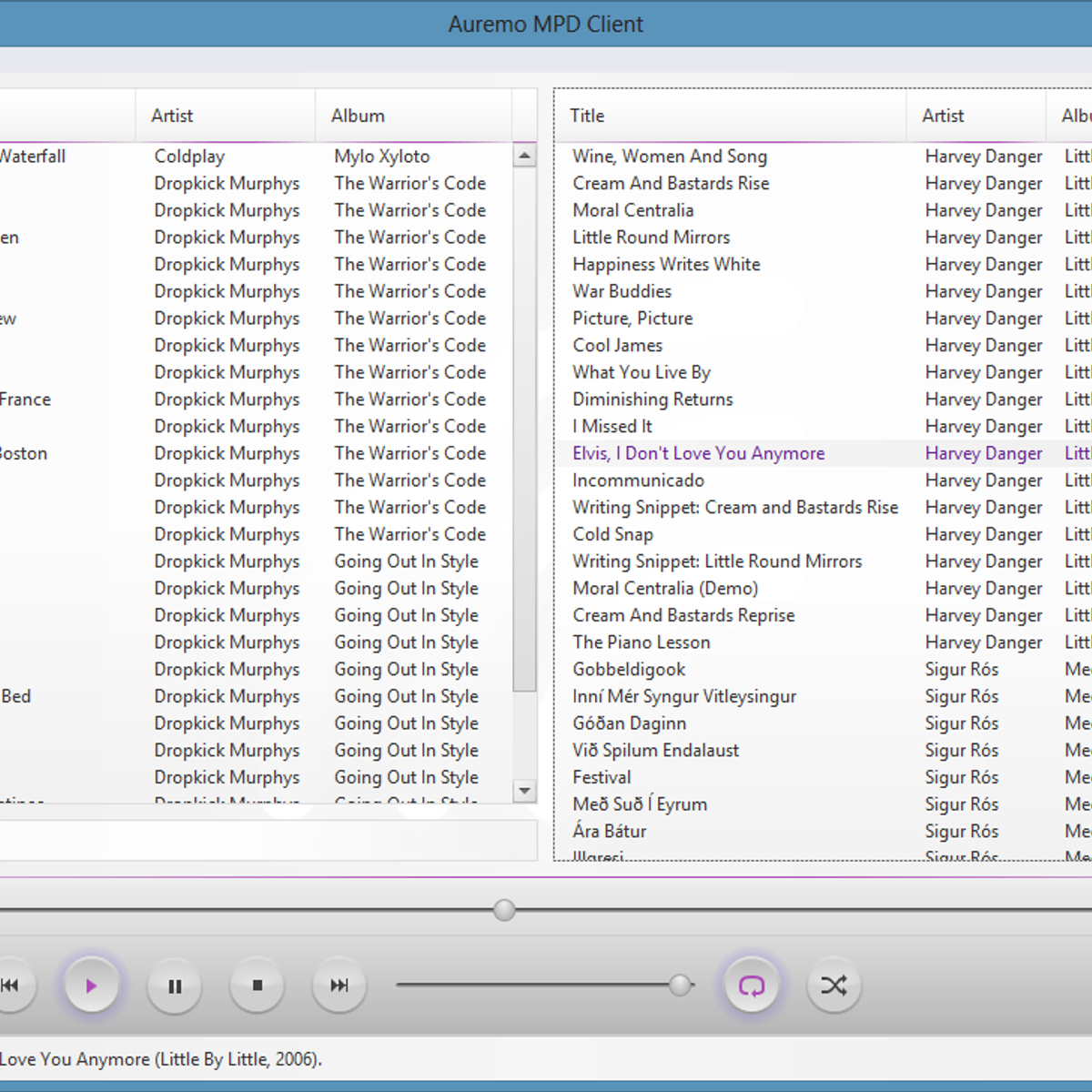Click the Pause button
Image resolution: width=1092 pixels, height=1092 pixels.
pos(175,986)
